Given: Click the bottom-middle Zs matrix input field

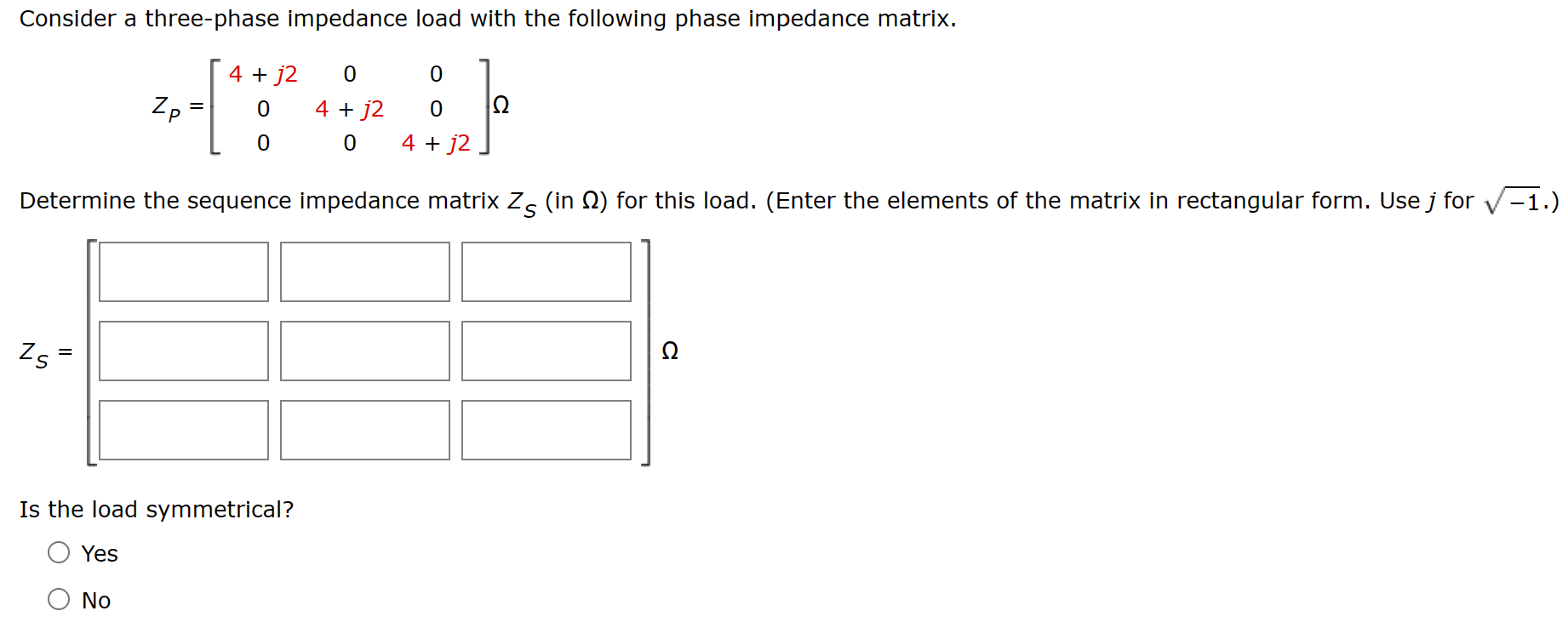Looking at the screenshot, I should pyautogui.click(x=364, y=430).
